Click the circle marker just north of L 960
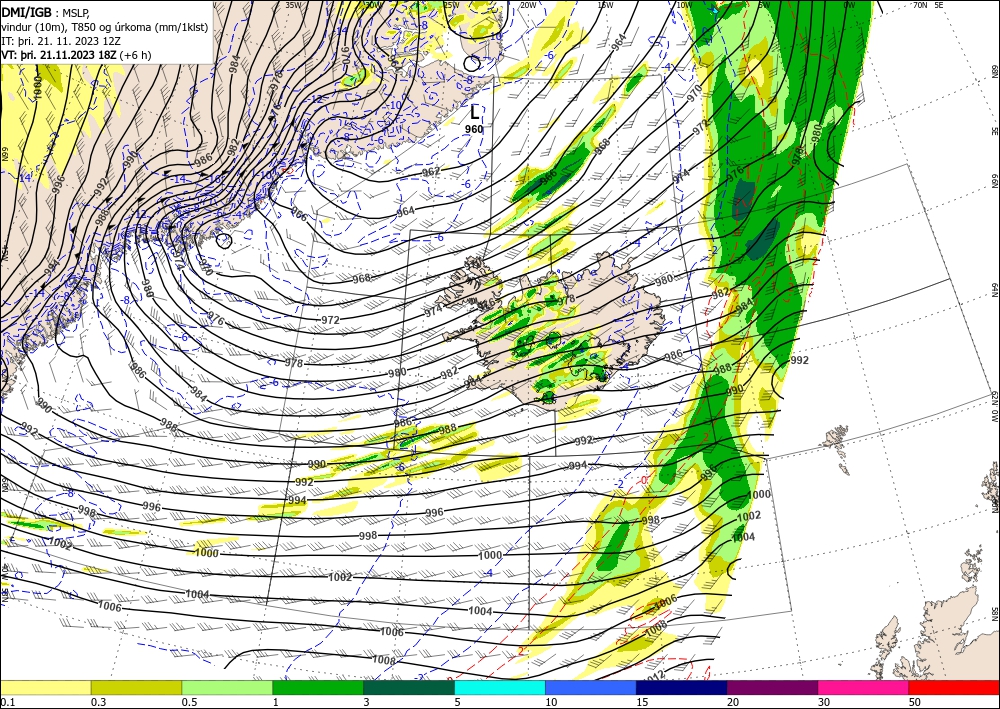 click(x=472, y=64)
